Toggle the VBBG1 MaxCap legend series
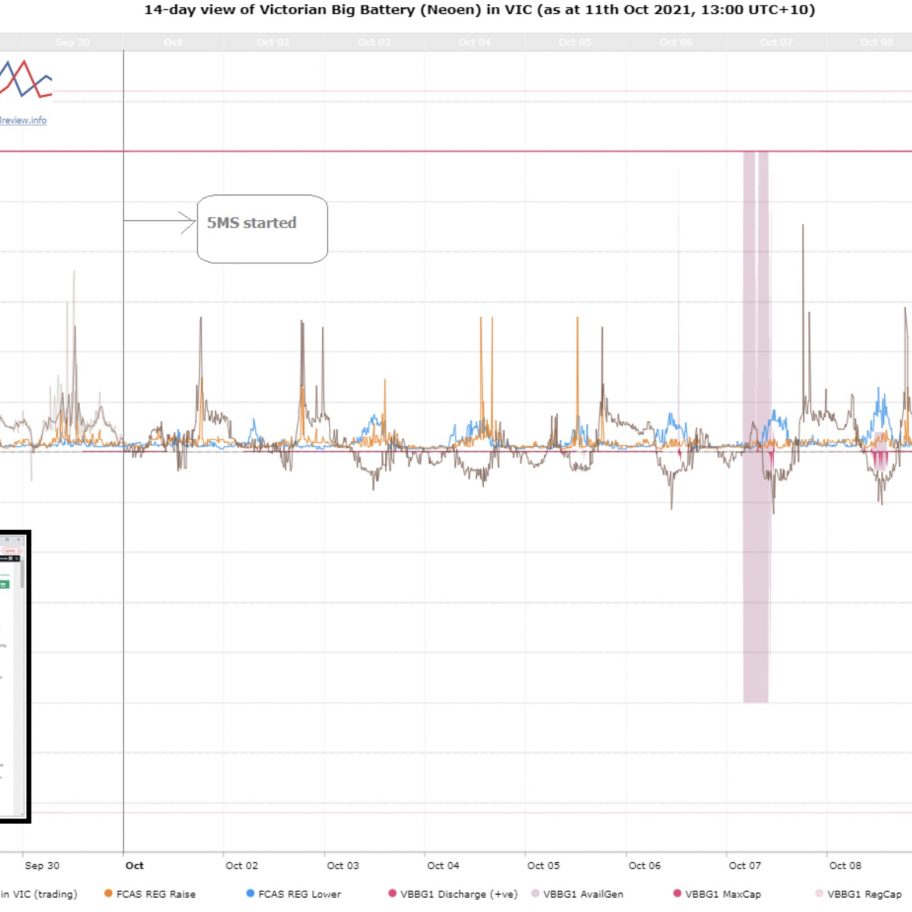 coord(717,894)
